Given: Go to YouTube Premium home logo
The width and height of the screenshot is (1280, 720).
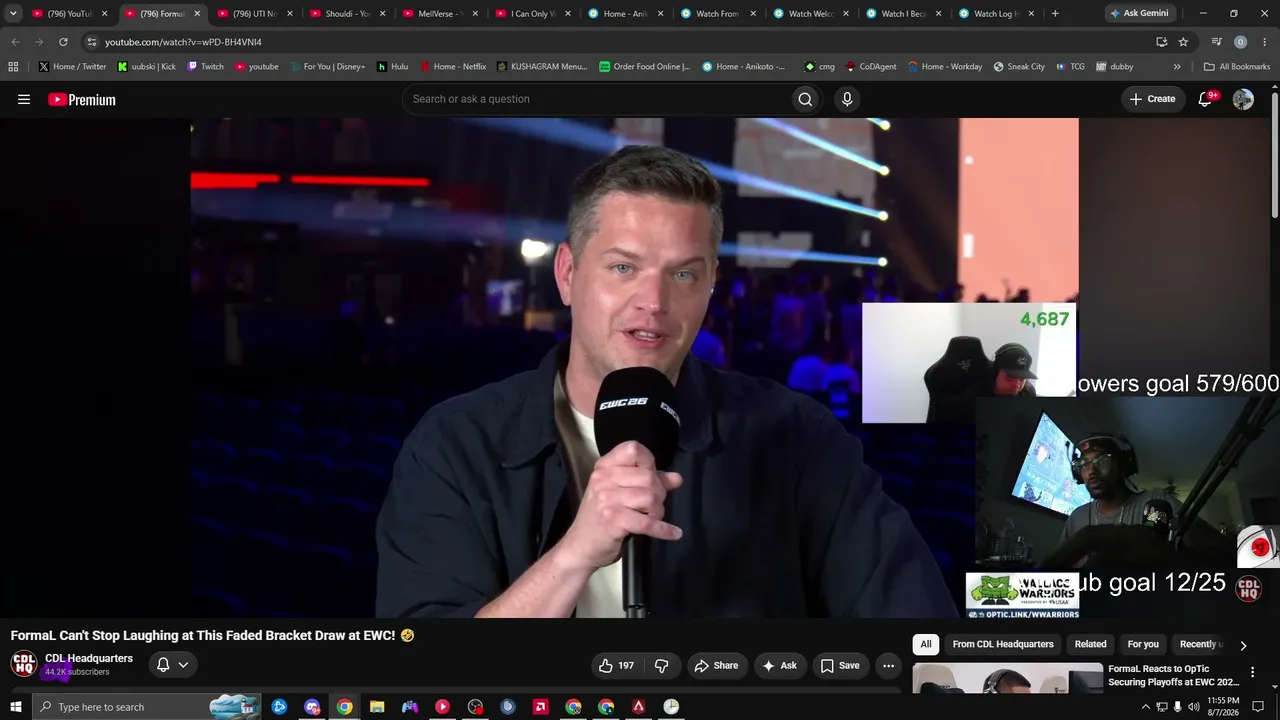Looking at the screenshot, I should 82,99.
